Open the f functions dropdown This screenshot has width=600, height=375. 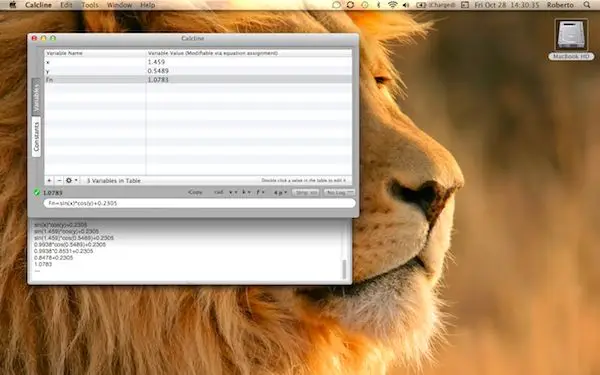point(260,192)
